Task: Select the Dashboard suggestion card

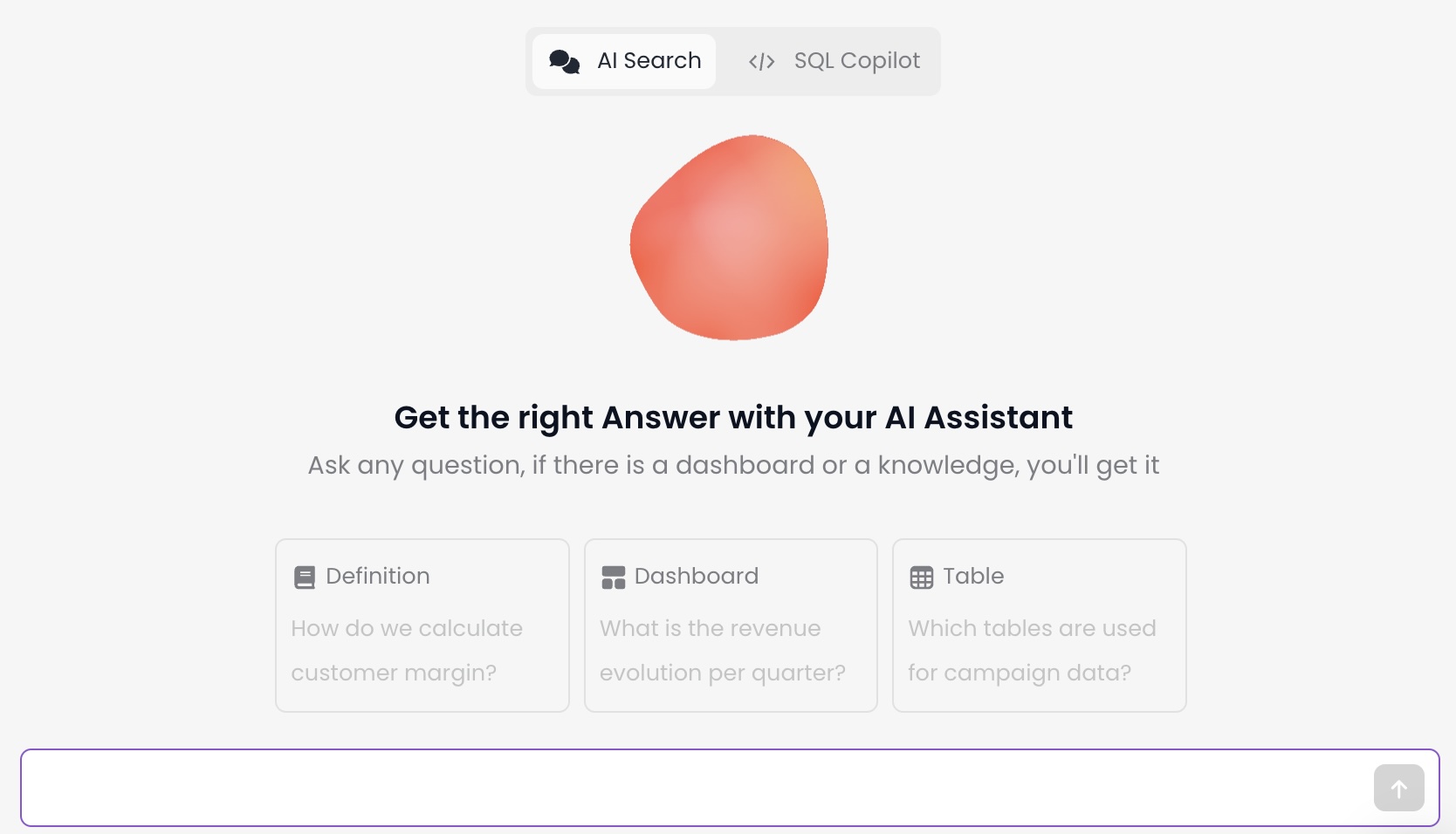Action: tap(731, 625)
